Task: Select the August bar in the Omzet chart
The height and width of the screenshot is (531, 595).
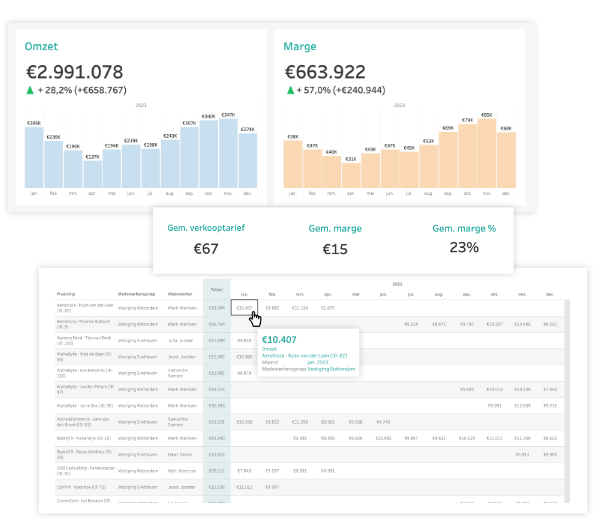Action: click(170, 164)
